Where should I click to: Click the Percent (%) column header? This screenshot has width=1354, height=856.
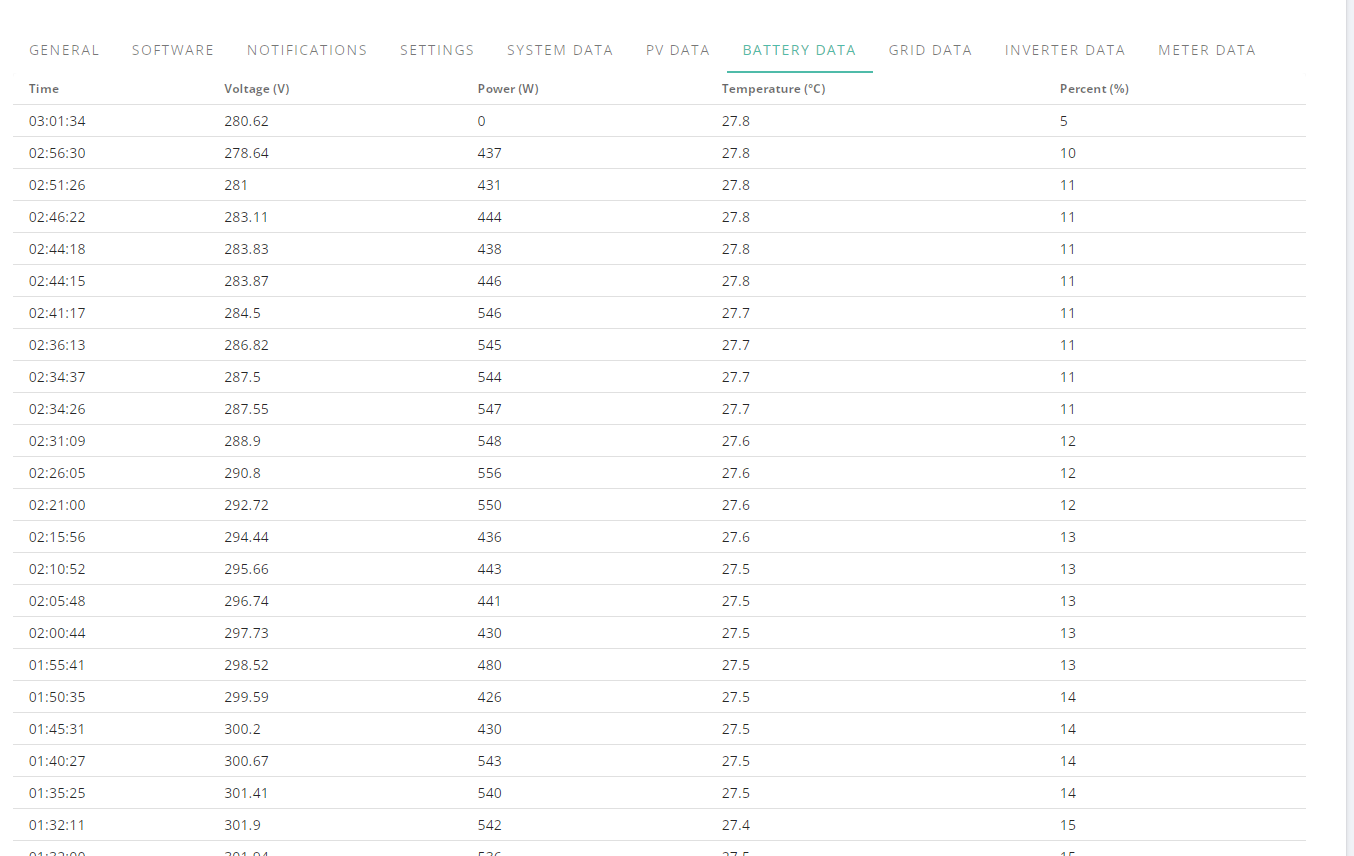(1094, 89)
